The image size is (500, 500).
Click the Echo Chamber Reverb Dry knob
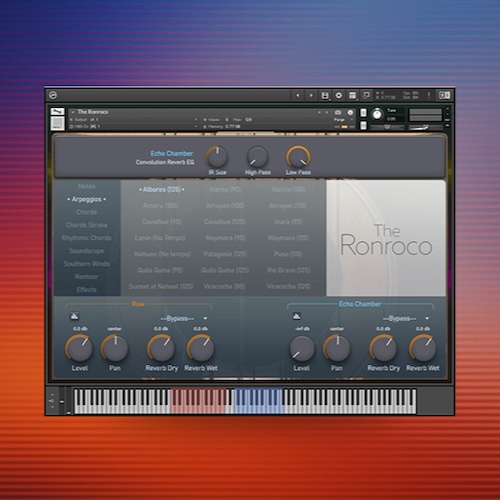coord(383,348)
